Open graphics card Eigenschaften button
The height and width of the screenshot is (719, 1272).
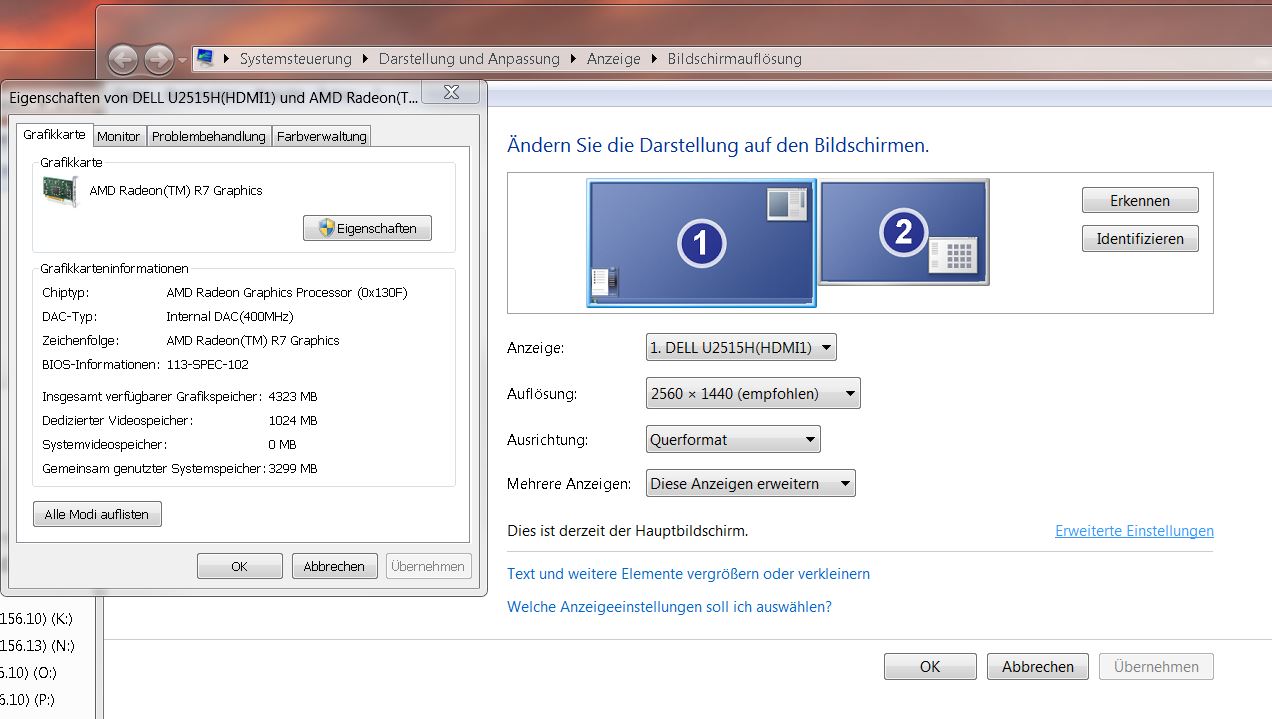[x=367, y=228]
